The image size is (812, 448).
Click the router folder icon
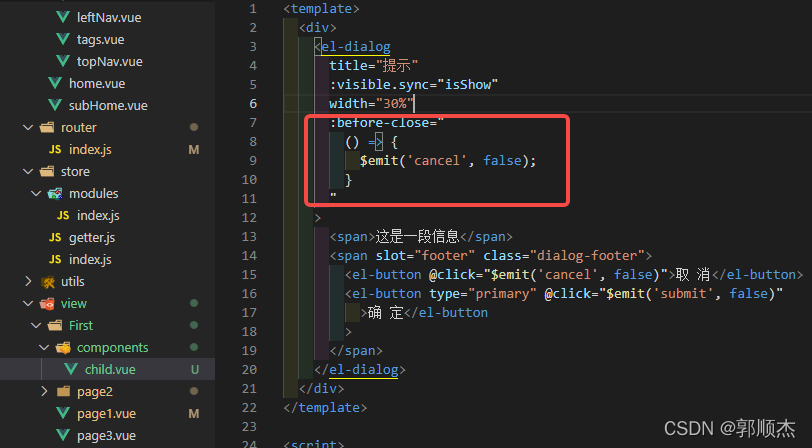coord(47,128)
